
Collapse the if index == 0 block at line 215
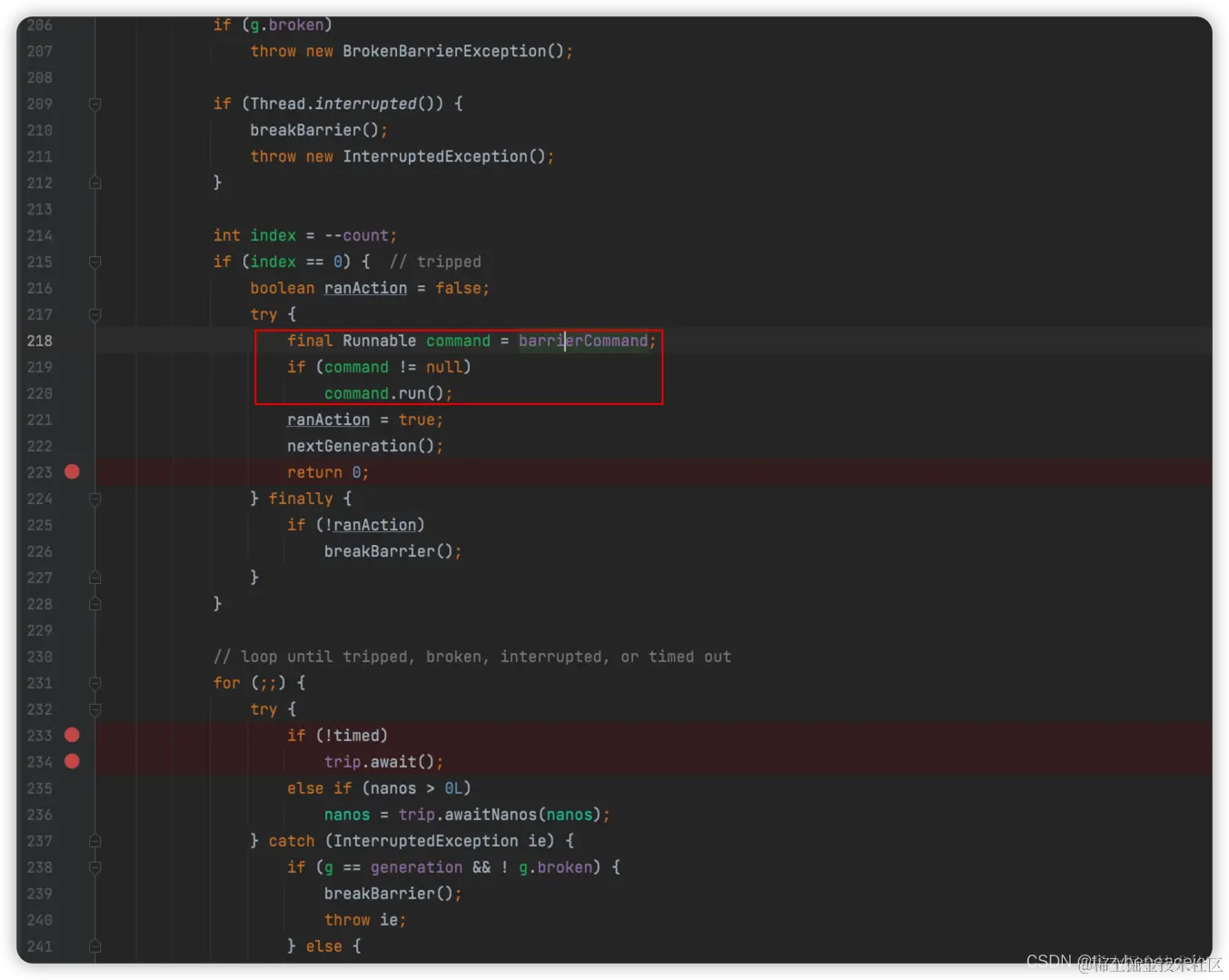click(x=94, y=262)
